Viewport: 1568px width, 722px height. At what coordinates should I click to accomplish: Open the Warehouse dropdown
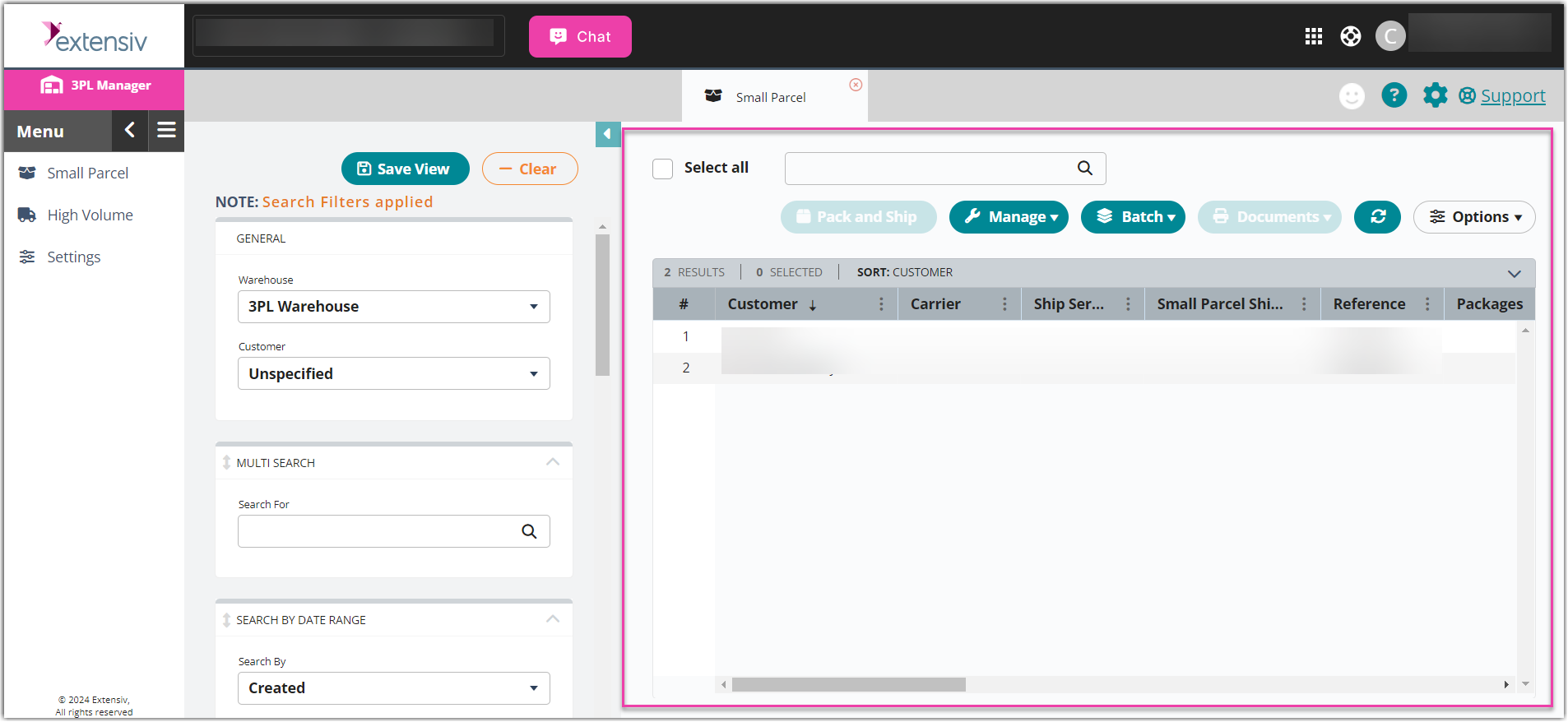394,307
